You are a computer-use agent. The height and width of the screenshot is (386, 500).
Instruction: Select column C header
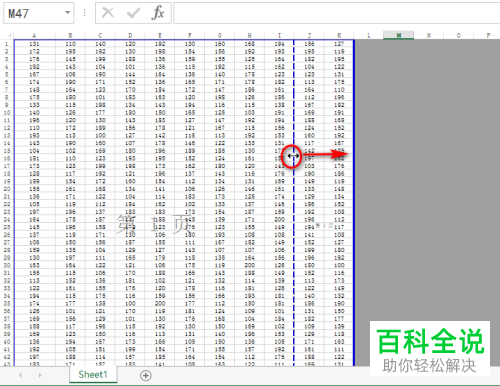point(100,35)
